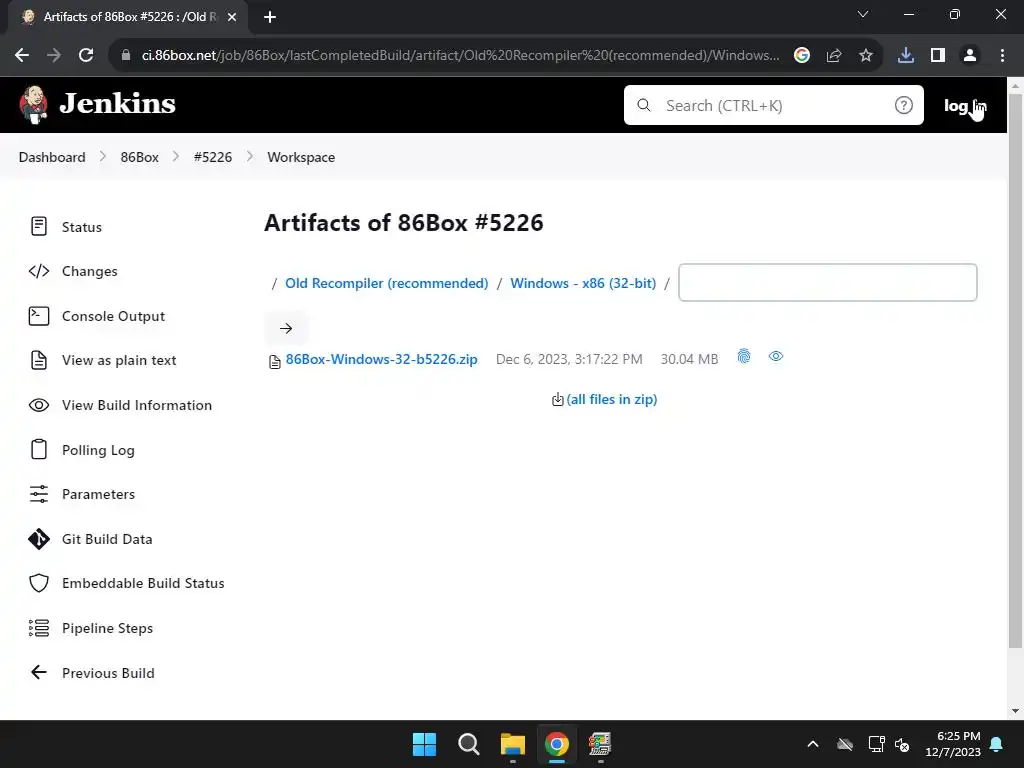The width and height of the screenshot is (1024, 768).
Task: Open Embeddable Build Status
Action: (127, 583)
